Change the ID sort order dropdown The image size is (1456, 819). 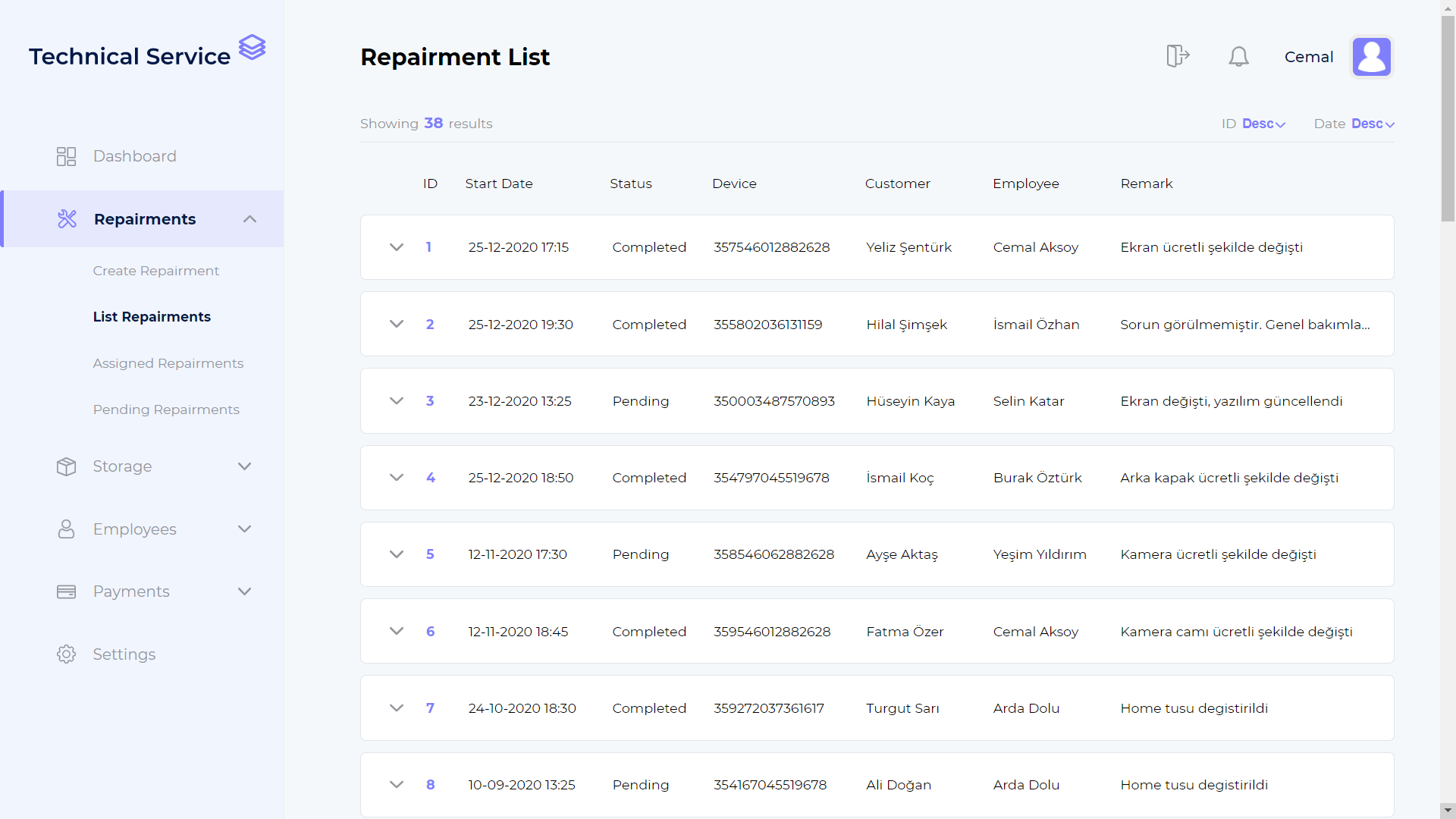[1263, 124]
